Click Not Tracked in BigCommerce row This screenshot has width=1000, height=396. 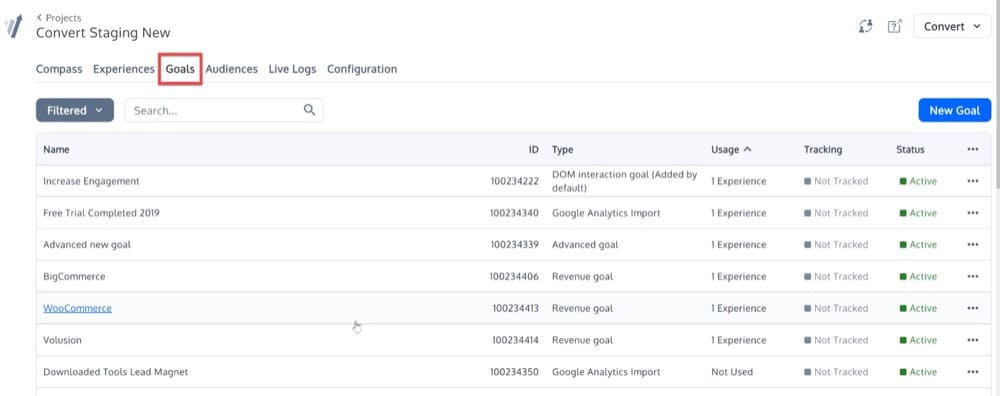coord(836,277)
